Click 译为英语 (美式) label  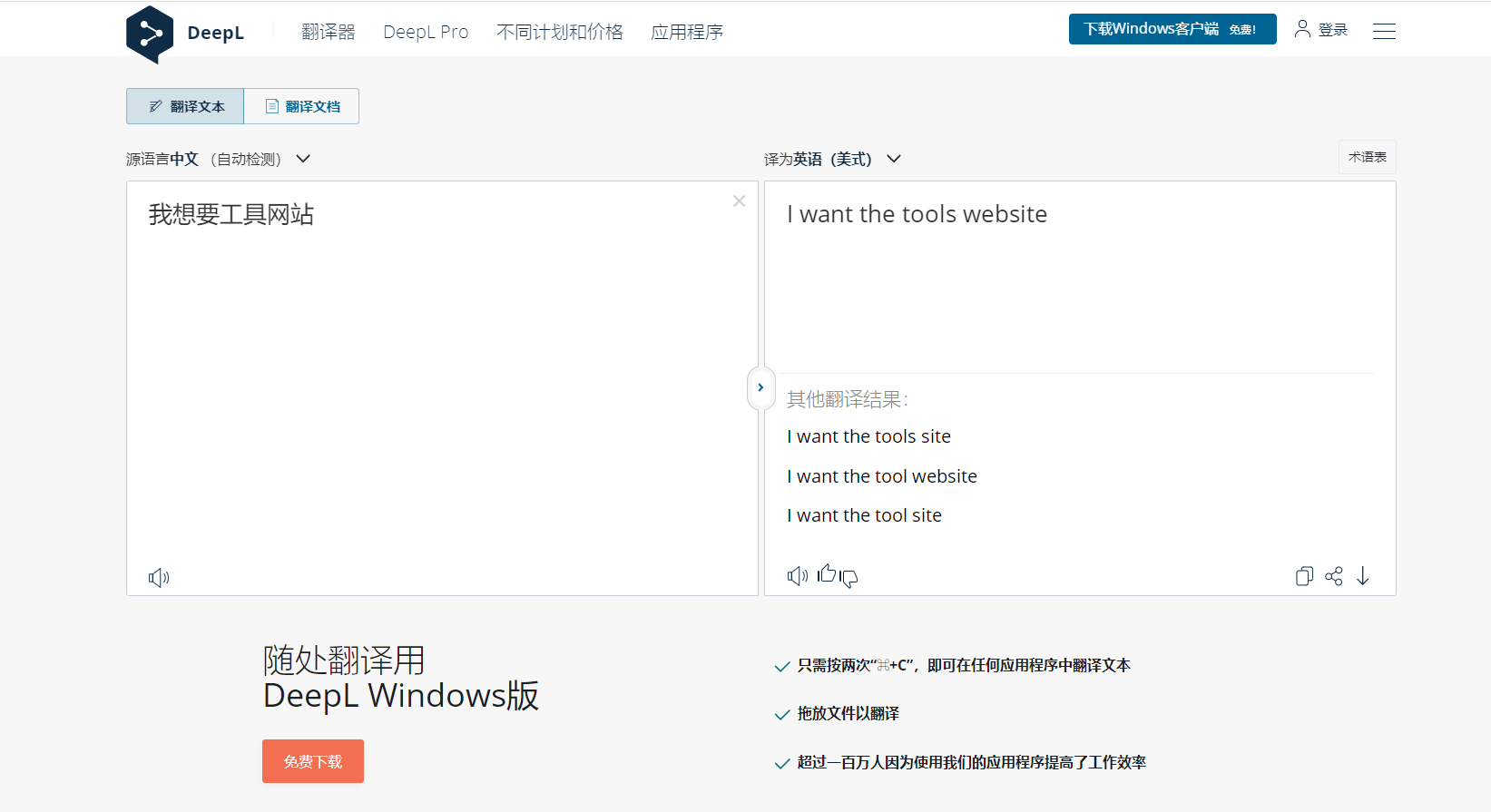pyautogui.click(x=819, y=159)
